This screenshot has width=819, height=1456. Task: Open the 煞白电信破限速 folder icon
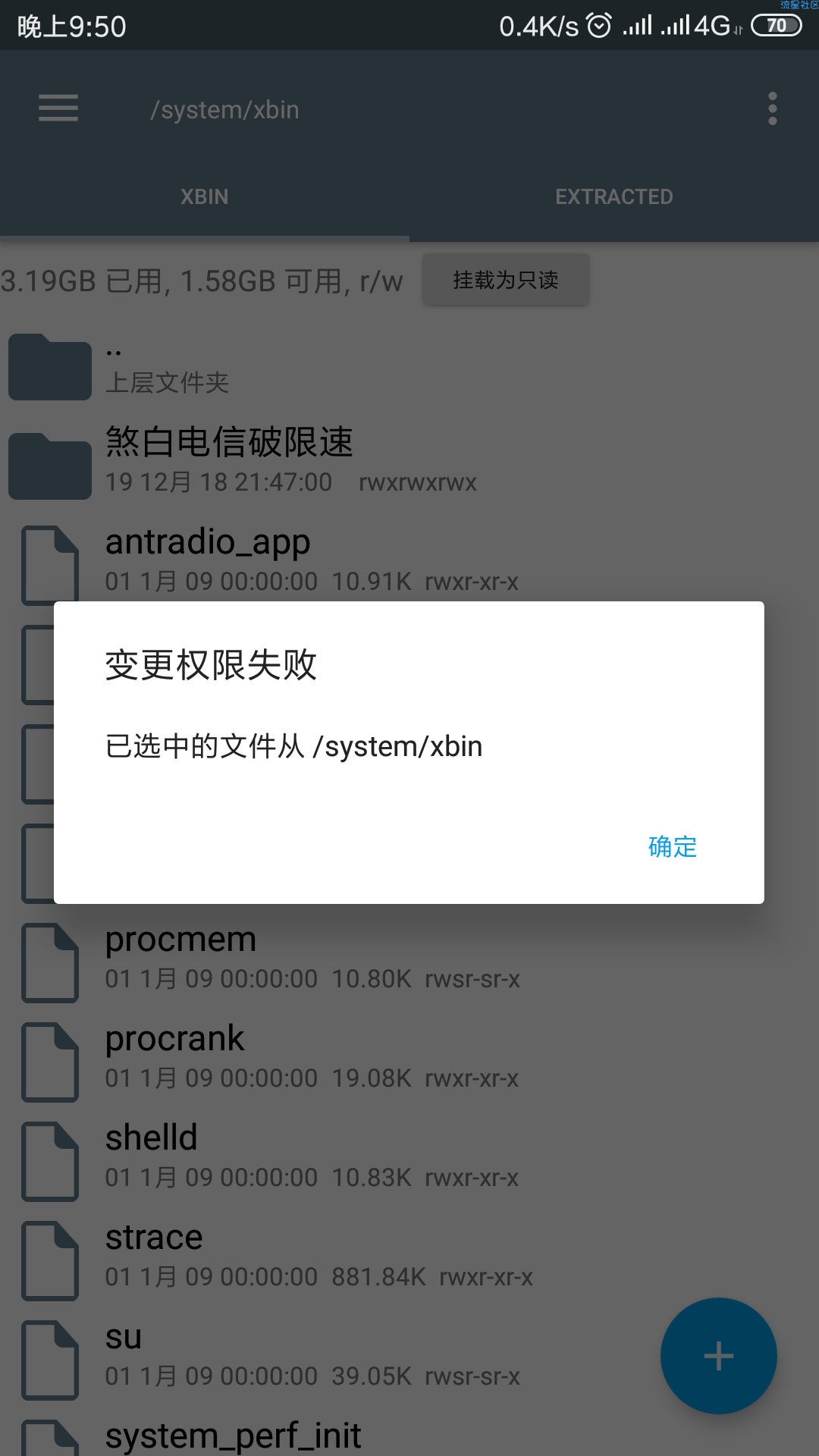[50, 466]
